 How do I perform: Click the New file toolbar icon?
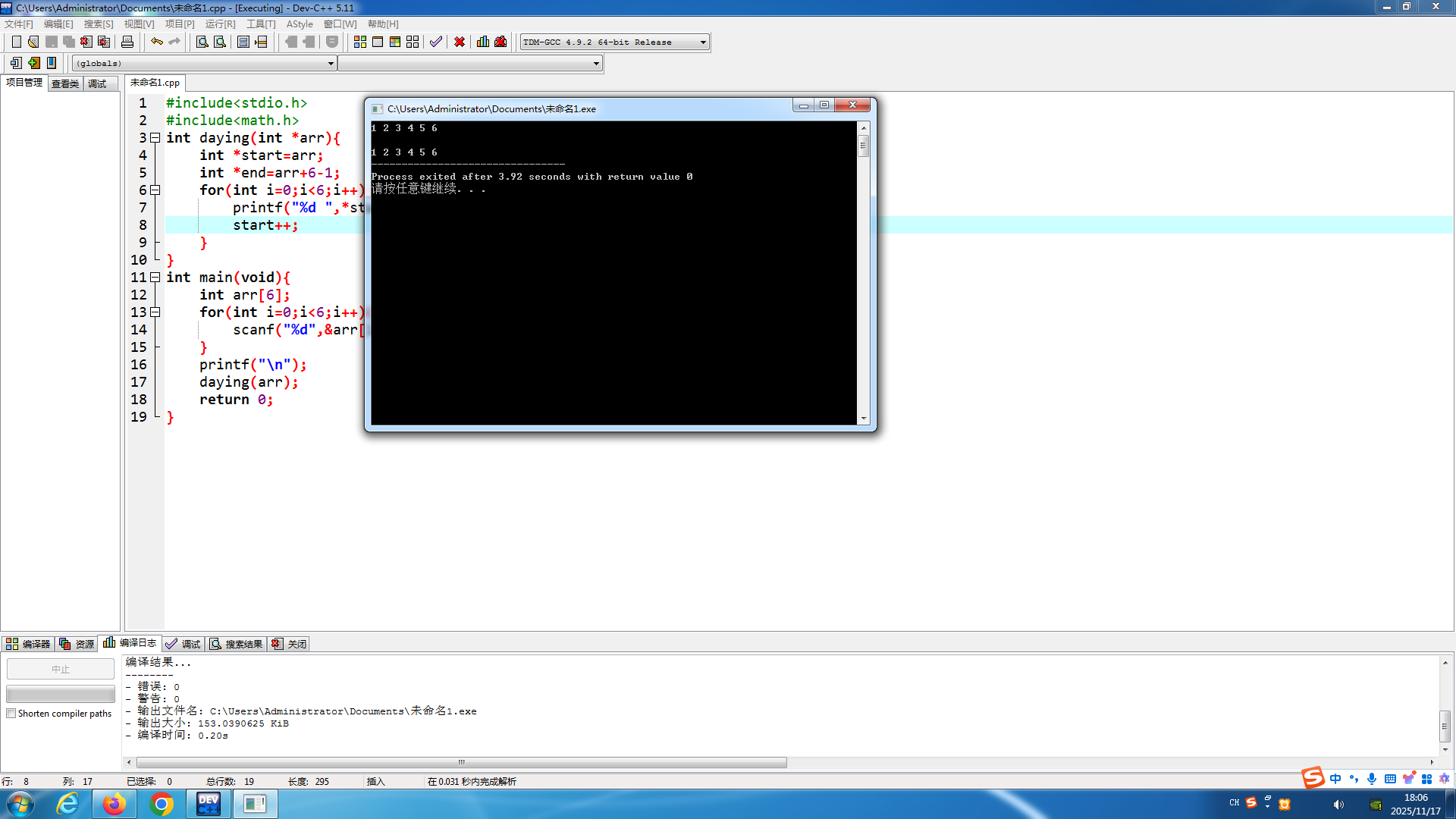point(17,42)
